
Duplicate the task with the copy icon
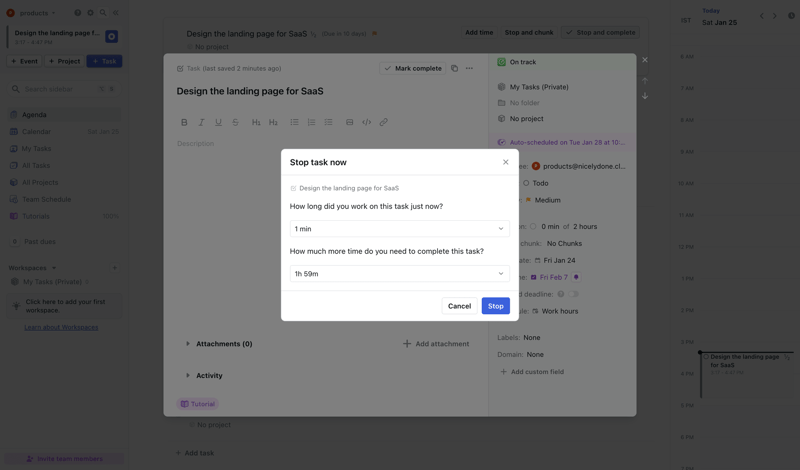coord(454,68)
